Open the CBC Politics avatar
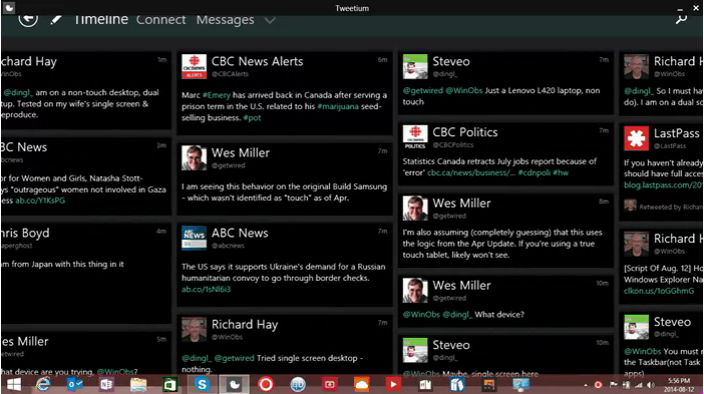 (415, 137)
